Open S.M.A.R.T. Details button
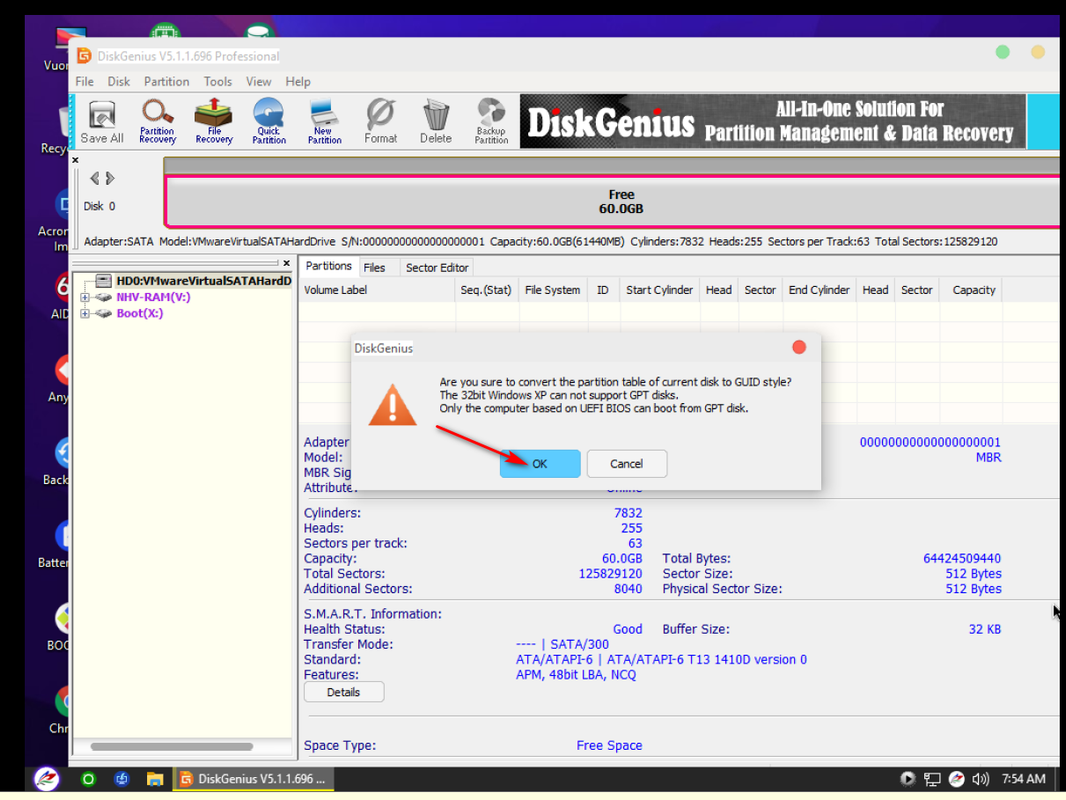The height and width of the screenshot is (800, 1066). (x=343, y=692)
